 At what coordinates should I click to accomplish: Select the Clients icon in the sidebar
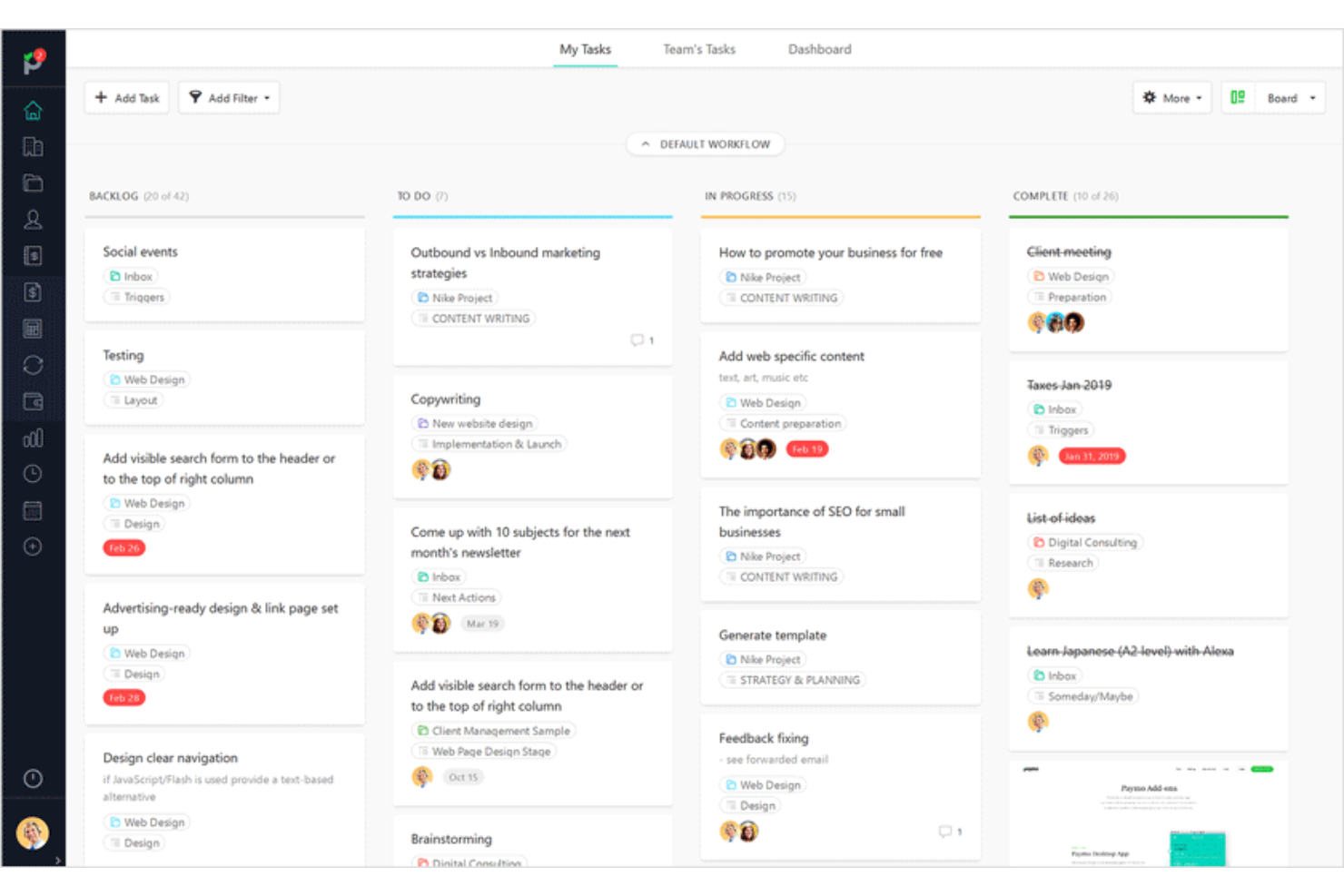33,220
